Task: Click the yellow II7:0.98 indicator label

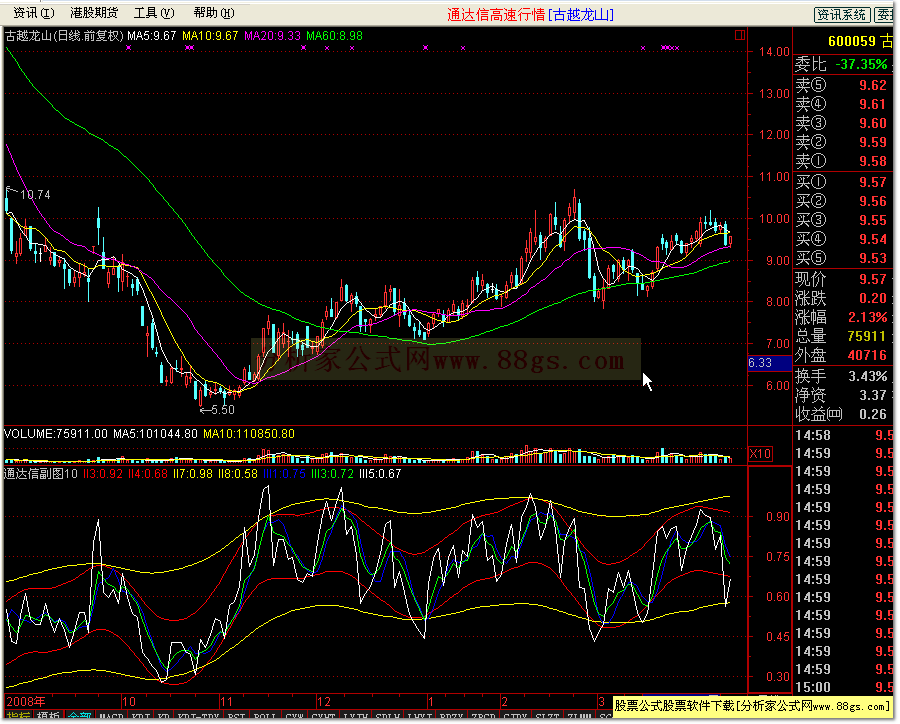Action: [x=192, y=474]
